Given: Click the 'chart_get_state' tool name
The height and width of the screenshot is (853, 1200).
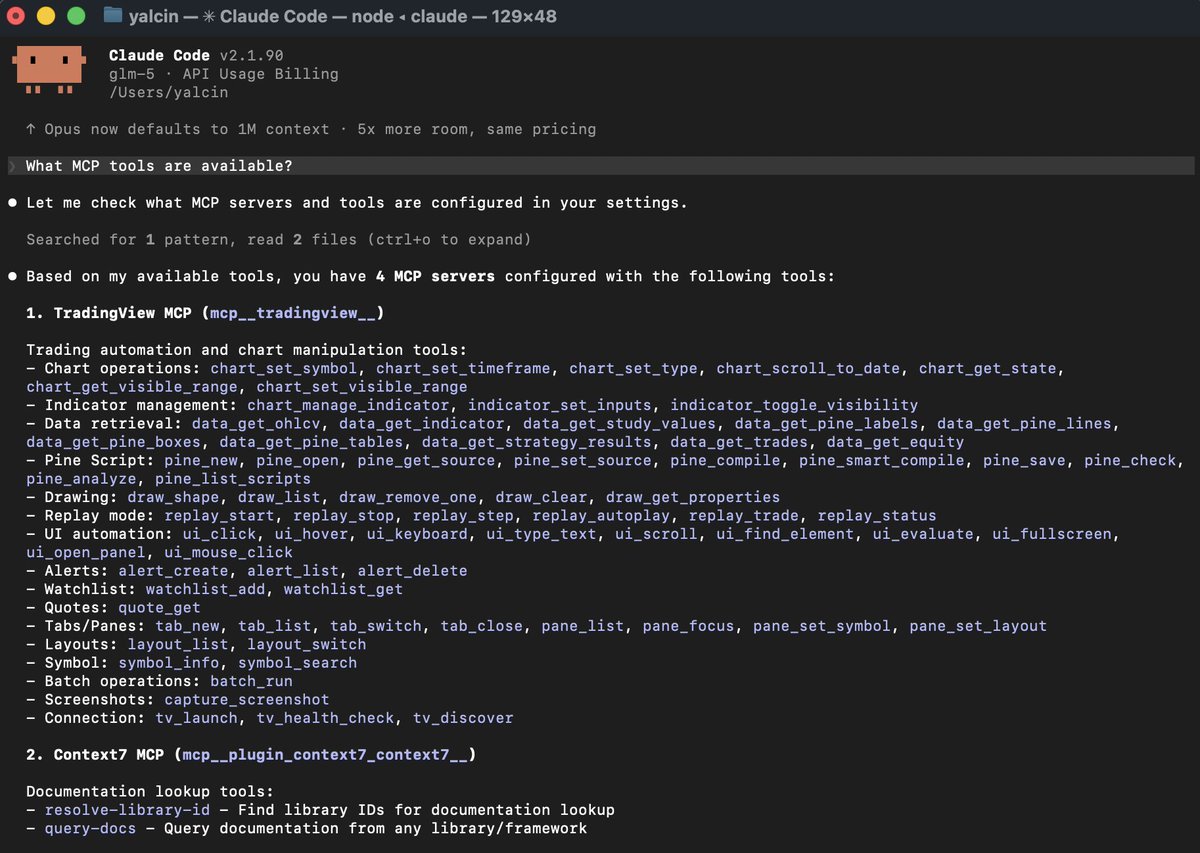Looking at the screenshot, I should click(988, 369).
